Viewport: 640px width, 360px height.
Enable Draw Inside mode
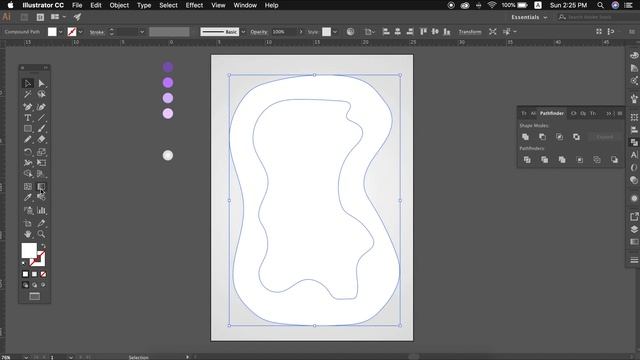point(43,285)
